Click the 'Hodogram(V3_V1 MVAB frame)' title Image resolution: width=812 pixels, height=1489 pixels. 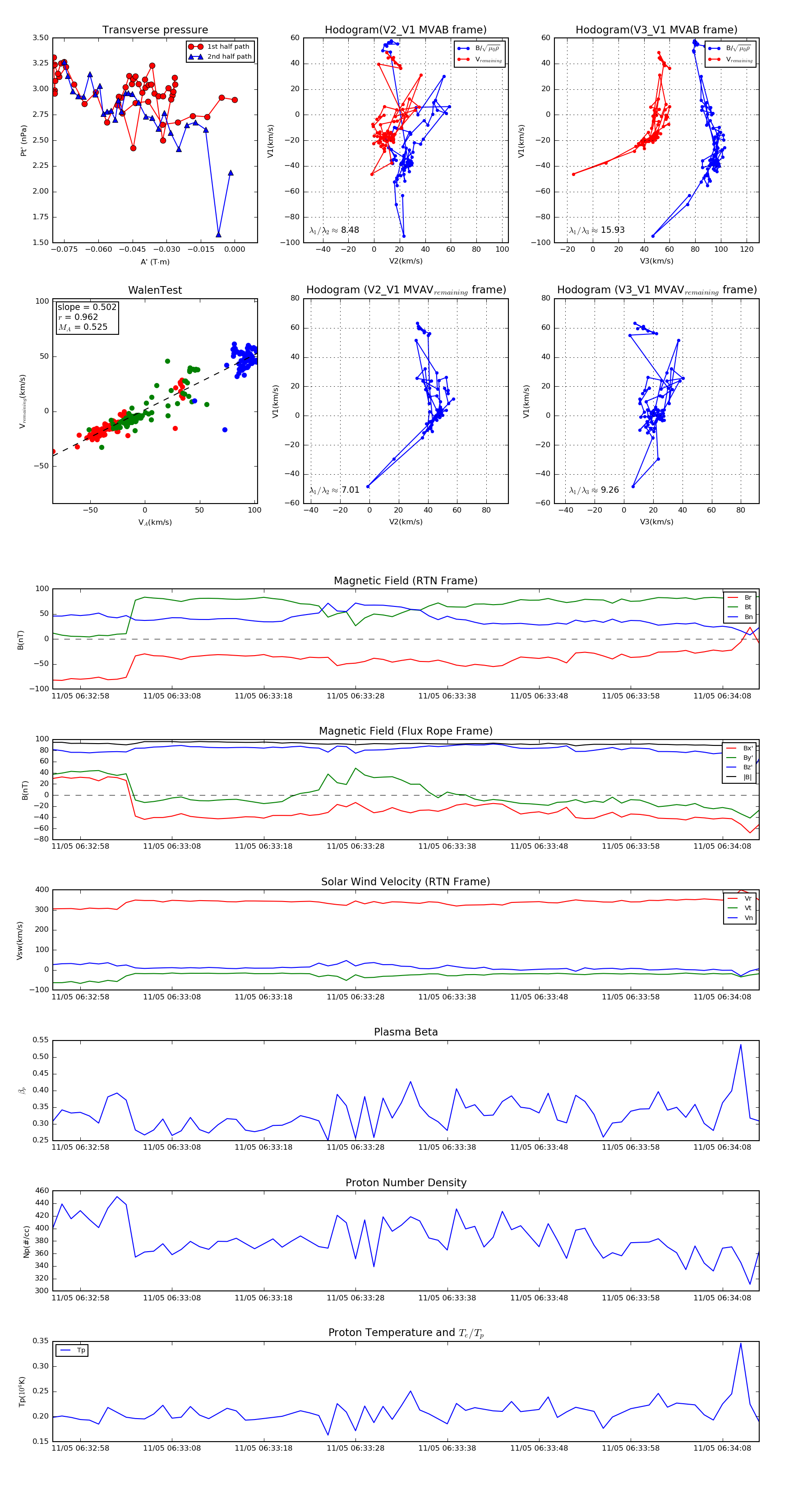[x=656, y=30]
